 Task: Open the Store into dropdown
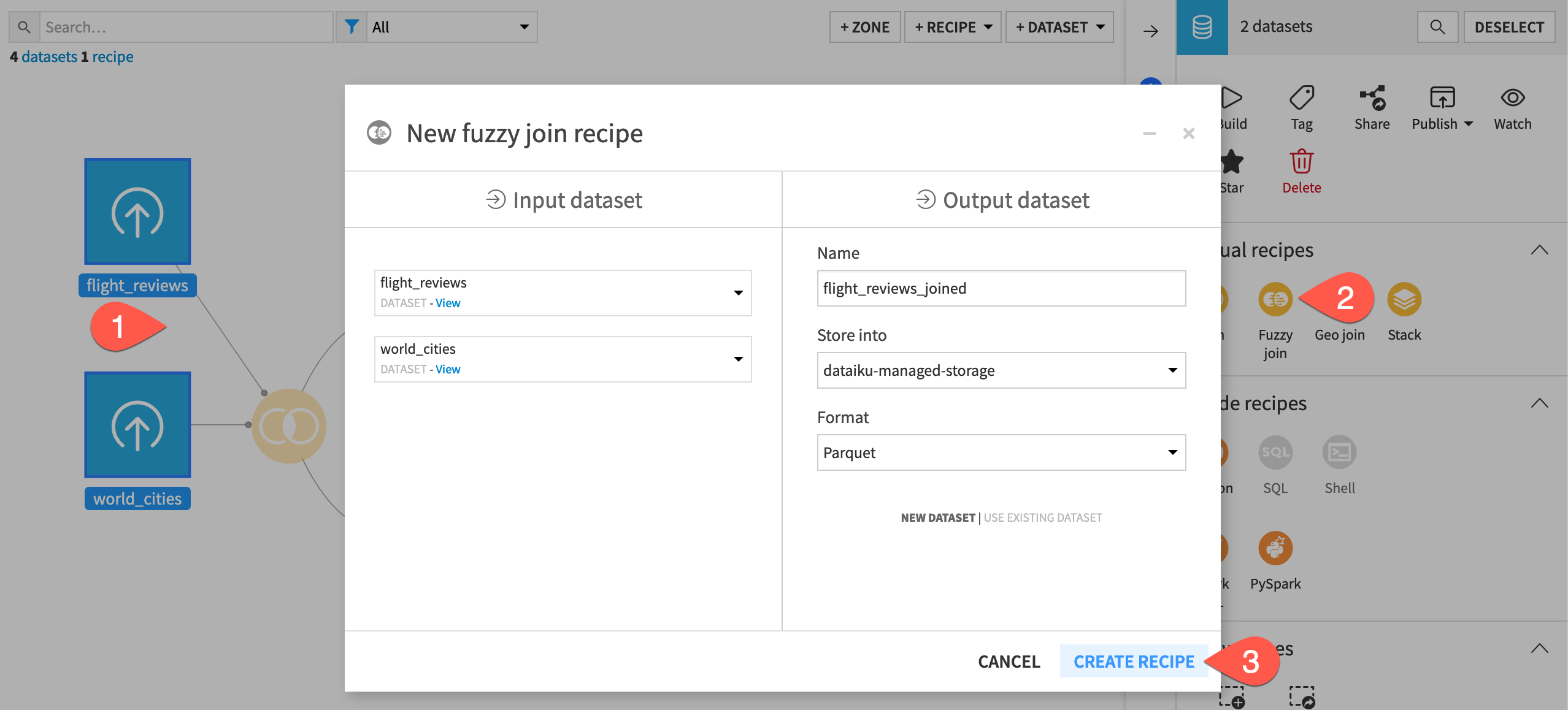point(1001,370)
